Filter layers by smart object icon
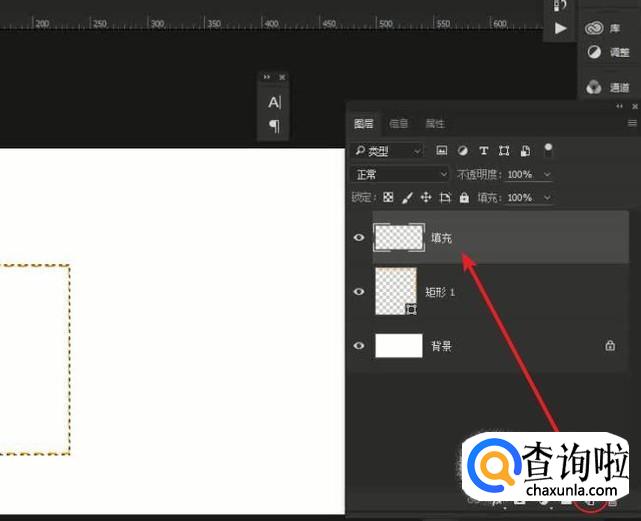Screen dimensions: 641x521 (525, 151)
